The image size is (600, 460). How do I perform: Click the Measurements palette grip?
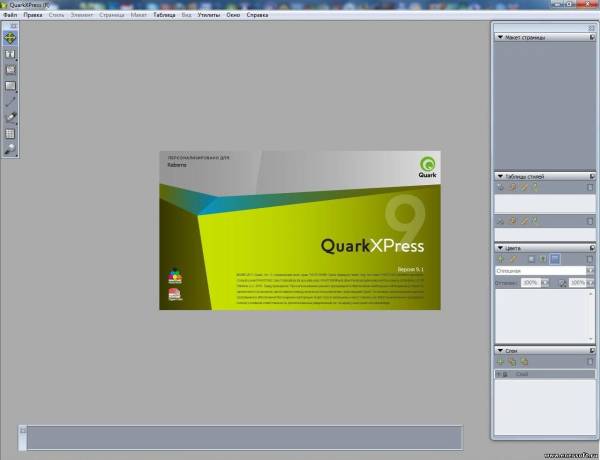pyautogui.click(x=23, y=437)
